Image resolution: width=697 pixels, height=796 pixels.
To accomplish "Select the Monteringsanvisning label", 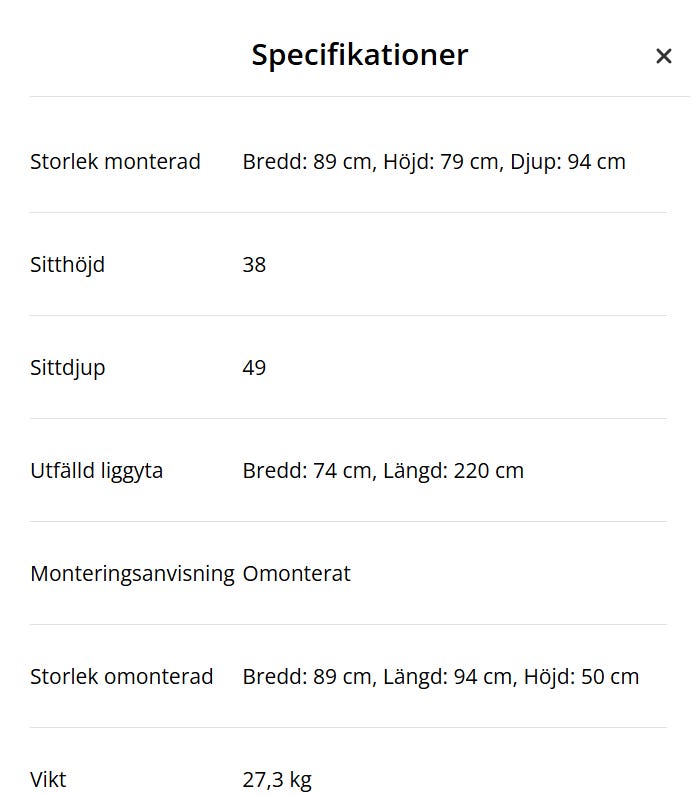I will point(132,573).
